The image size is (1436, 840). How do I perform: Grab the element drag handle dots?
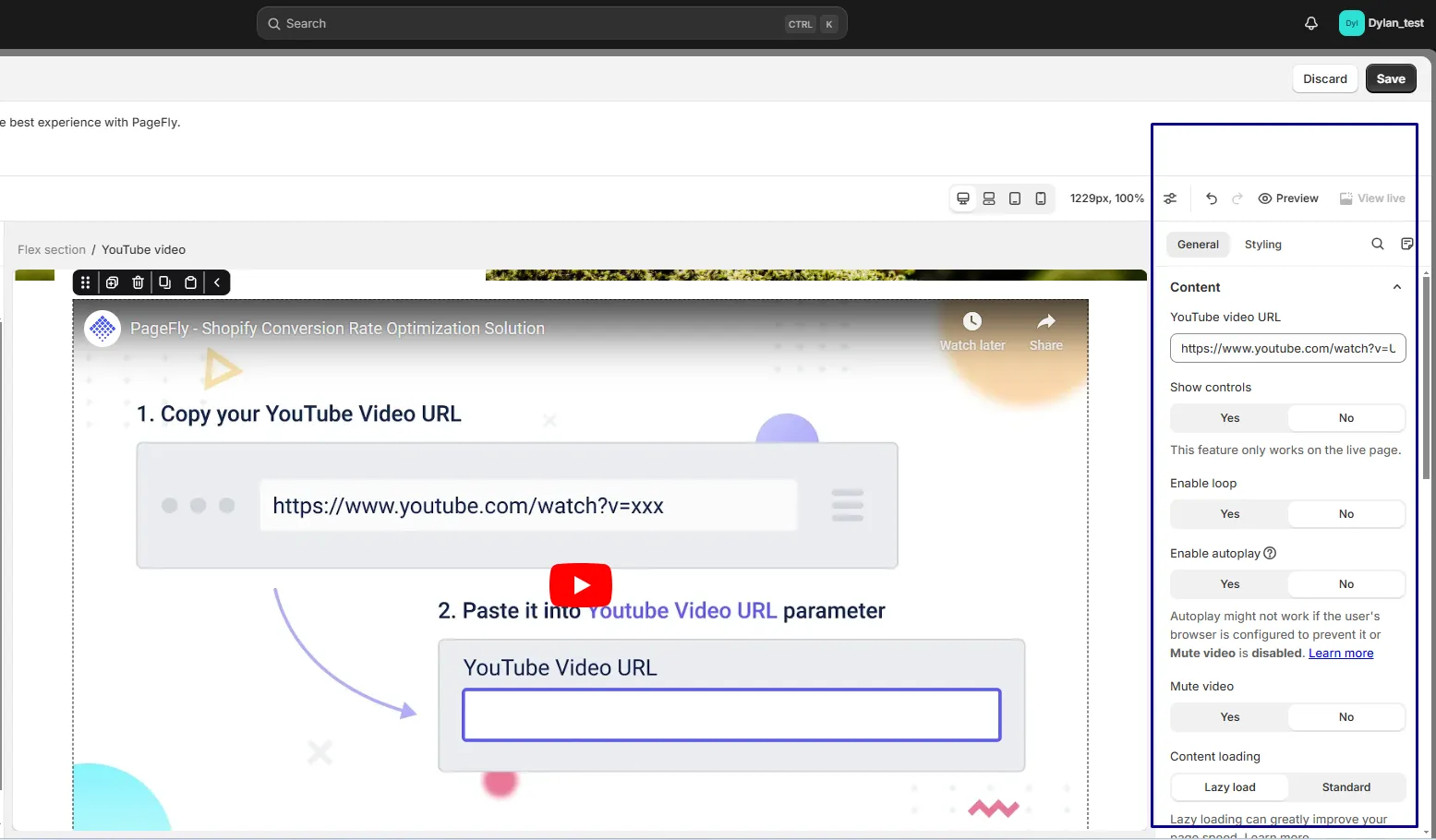85,282
